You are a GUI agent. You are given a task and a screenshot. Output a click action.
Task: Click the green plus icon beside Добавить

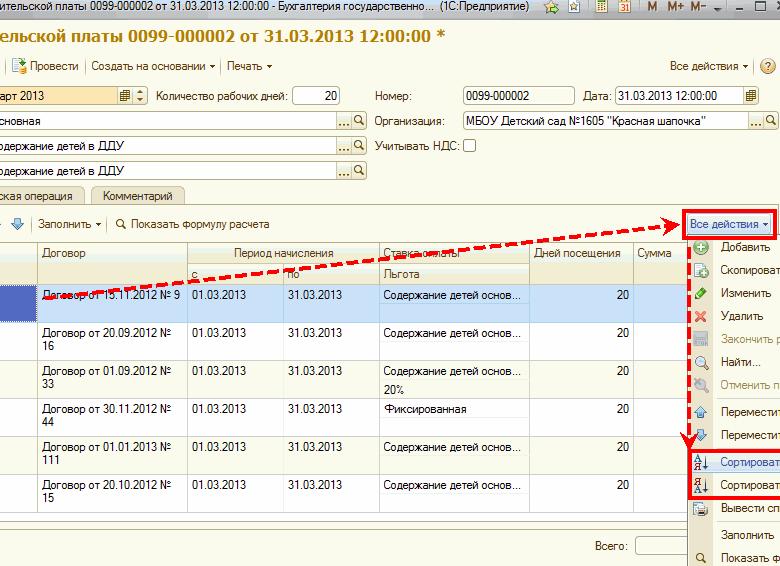click(x=701, y=248)
